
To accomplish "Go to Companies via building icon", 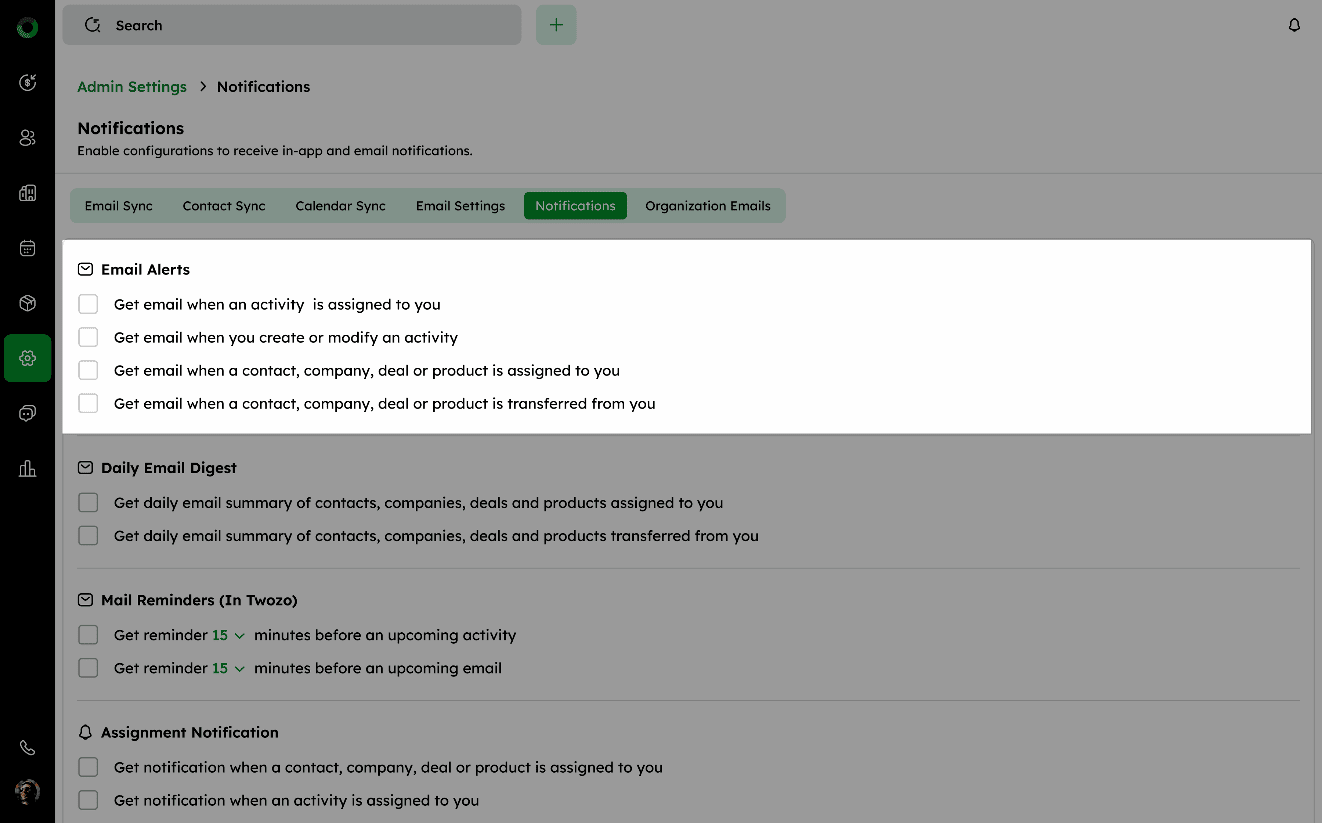I will tap(27, 193).
